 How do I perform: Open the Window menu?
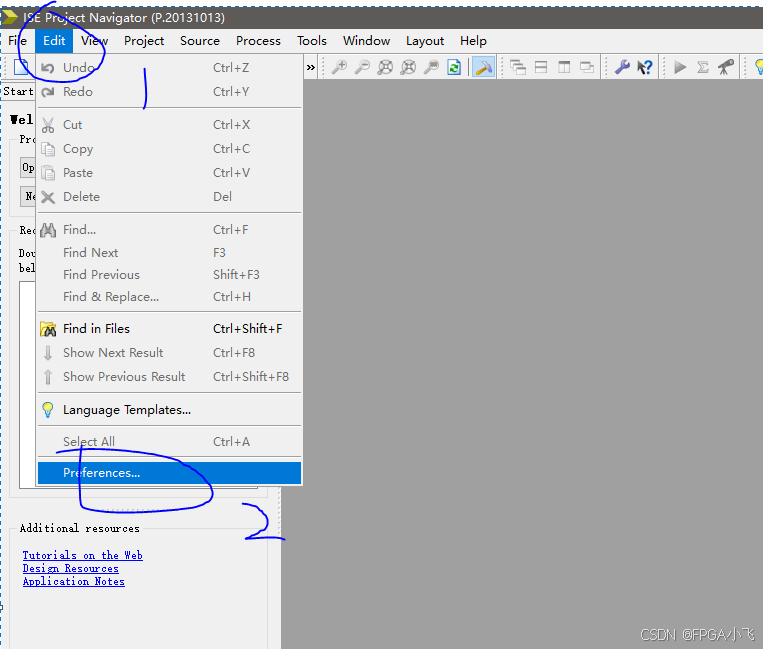(x=366, y=41)
